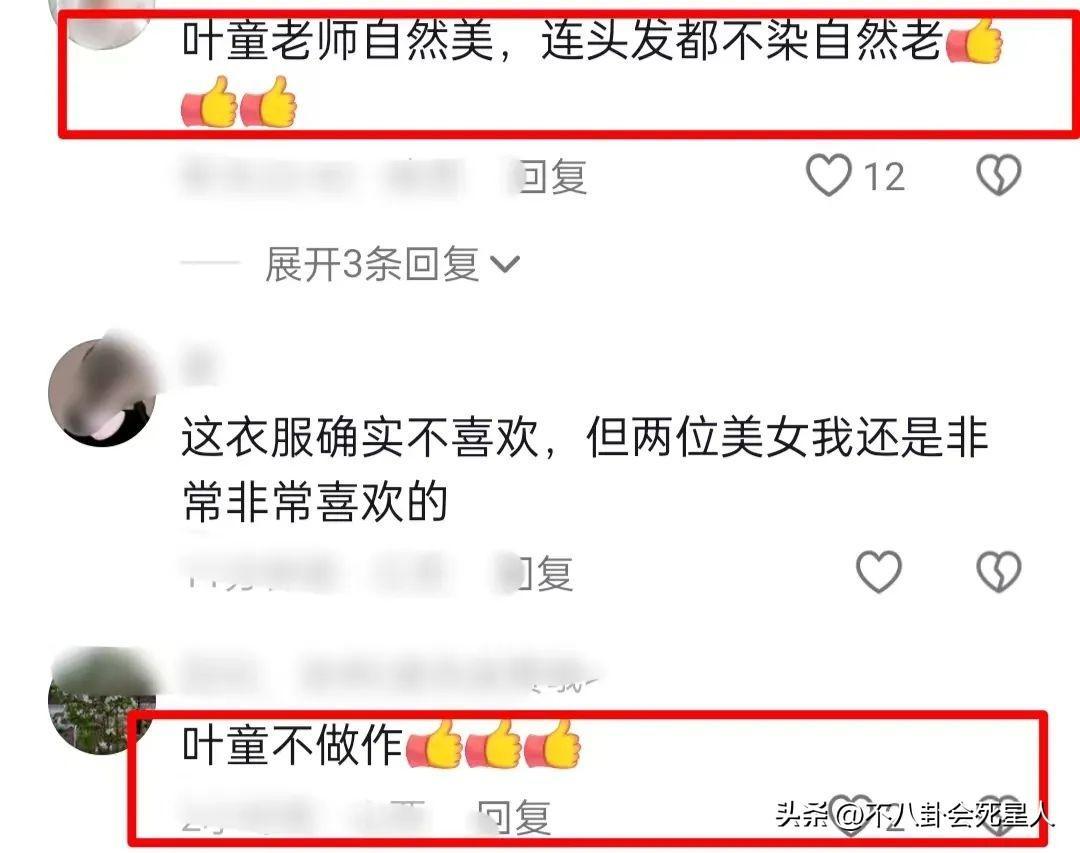Expand 展开3条回复 replies
Screen dimensions: 1080x853
(373, 264)
